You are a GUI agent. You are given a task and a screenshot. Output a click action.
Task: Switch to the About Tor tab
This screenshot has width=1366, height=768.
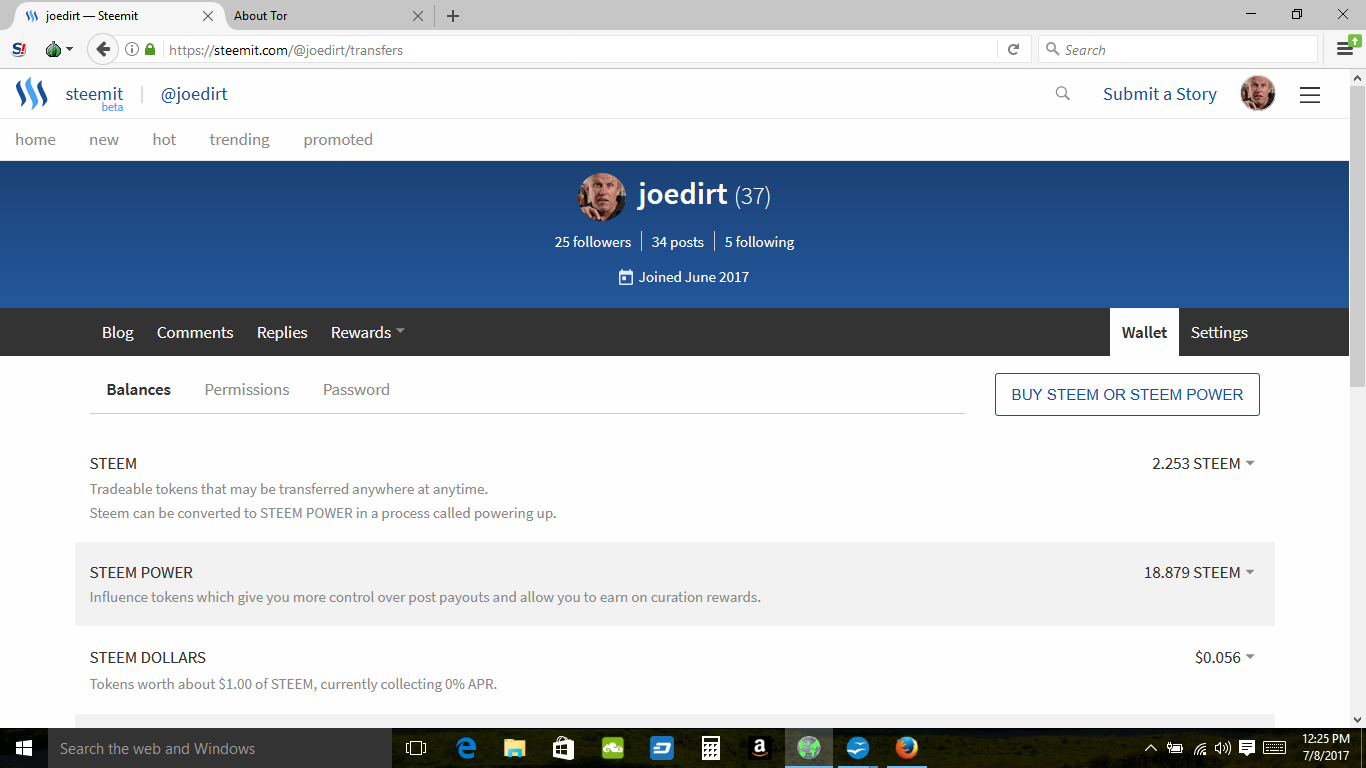(x=326, y=16)
